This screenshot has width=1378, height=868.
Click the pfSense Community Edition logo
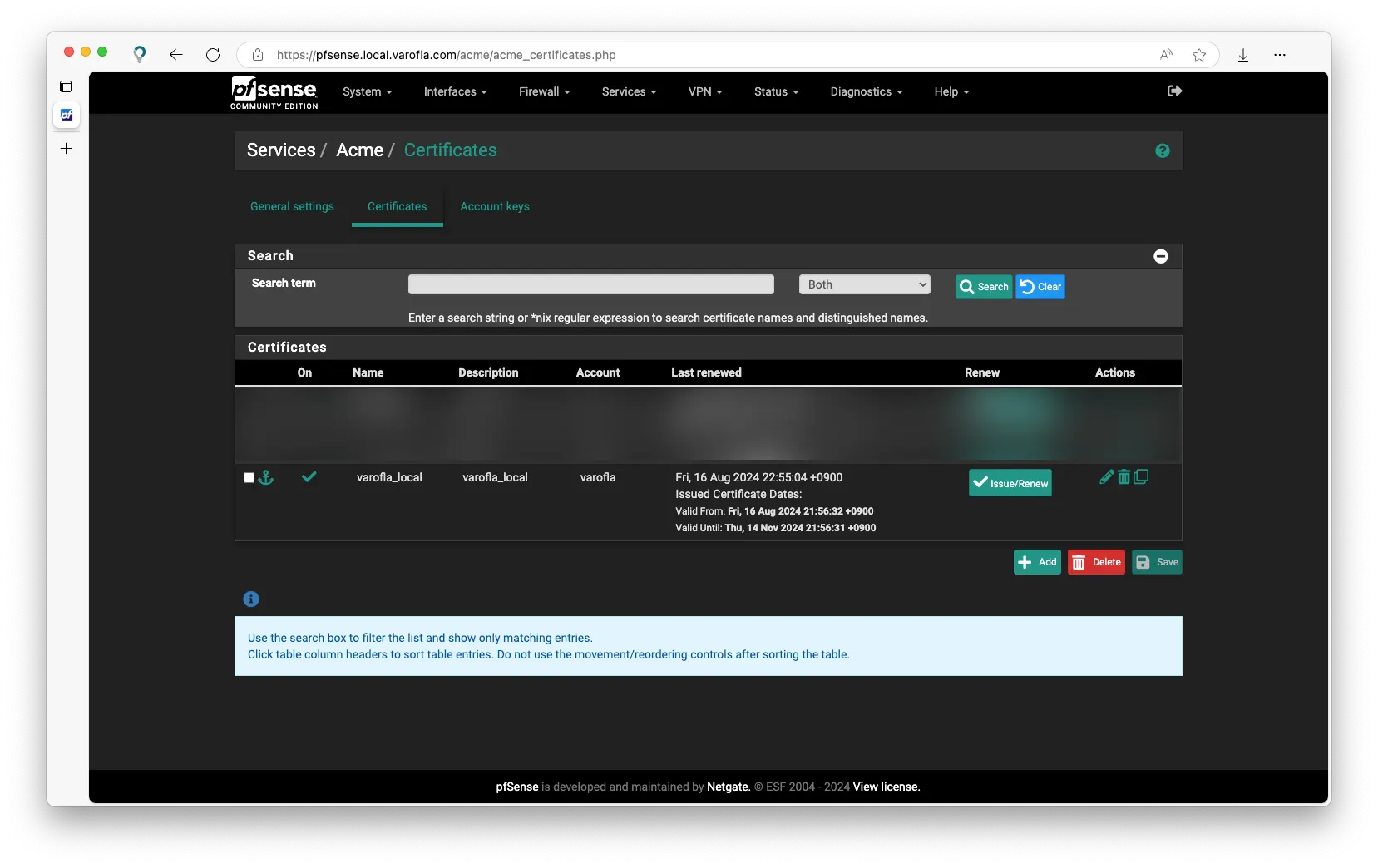point(274,92)
